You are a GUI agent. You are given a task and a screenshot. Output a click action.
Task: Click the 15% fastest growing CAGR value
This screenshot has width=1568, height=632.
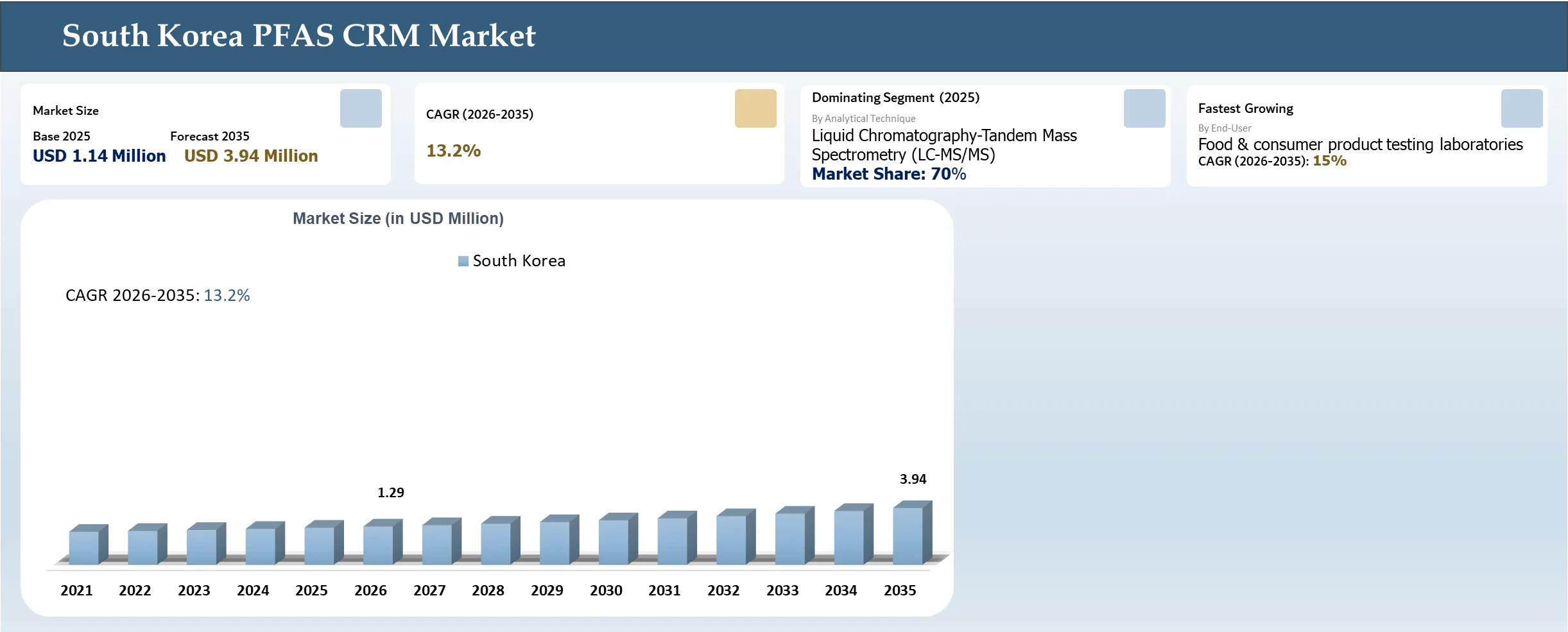click(1329, 161)
